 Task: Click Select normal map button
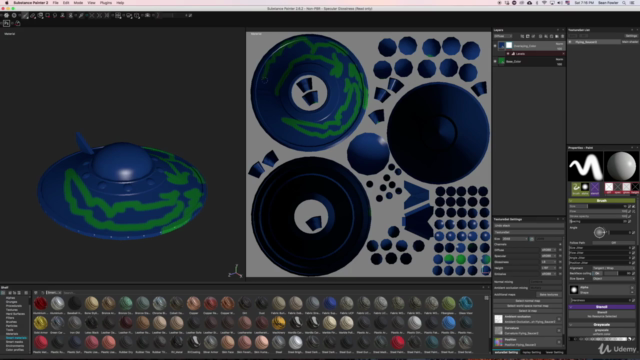click(x=527, y=301)
